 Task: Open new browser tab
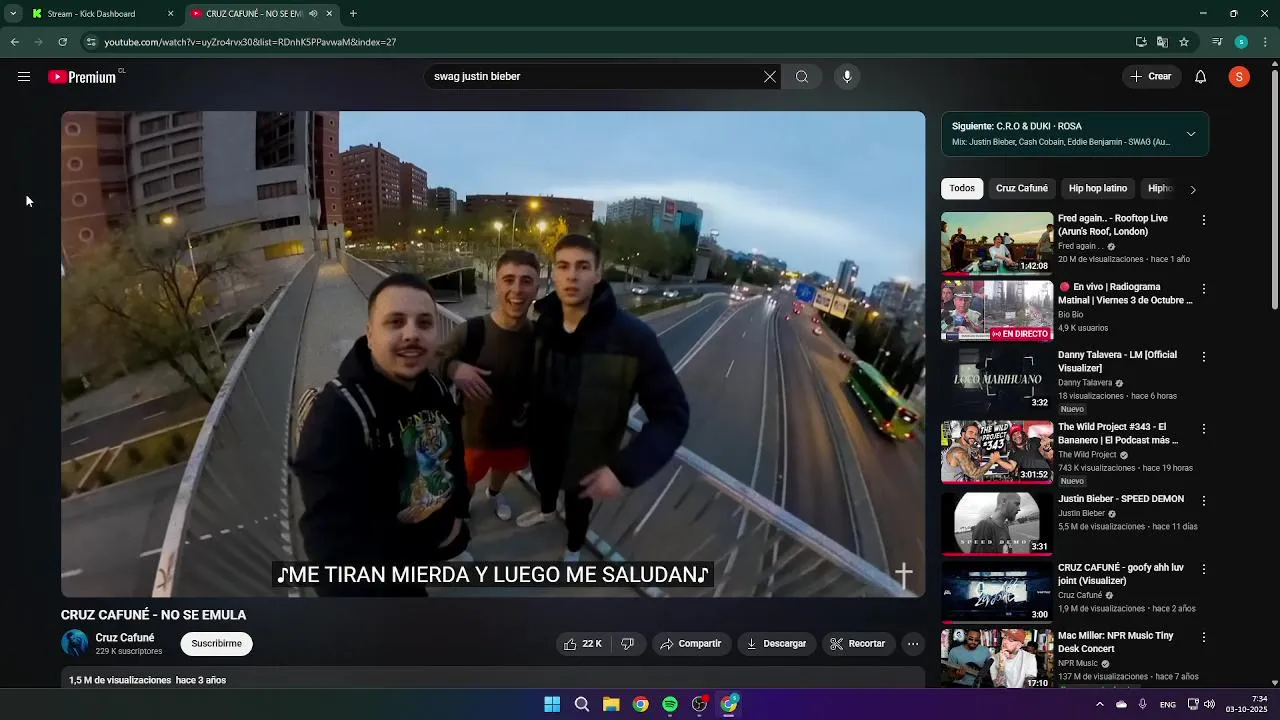pyautogui.click(x=353, y=14)
